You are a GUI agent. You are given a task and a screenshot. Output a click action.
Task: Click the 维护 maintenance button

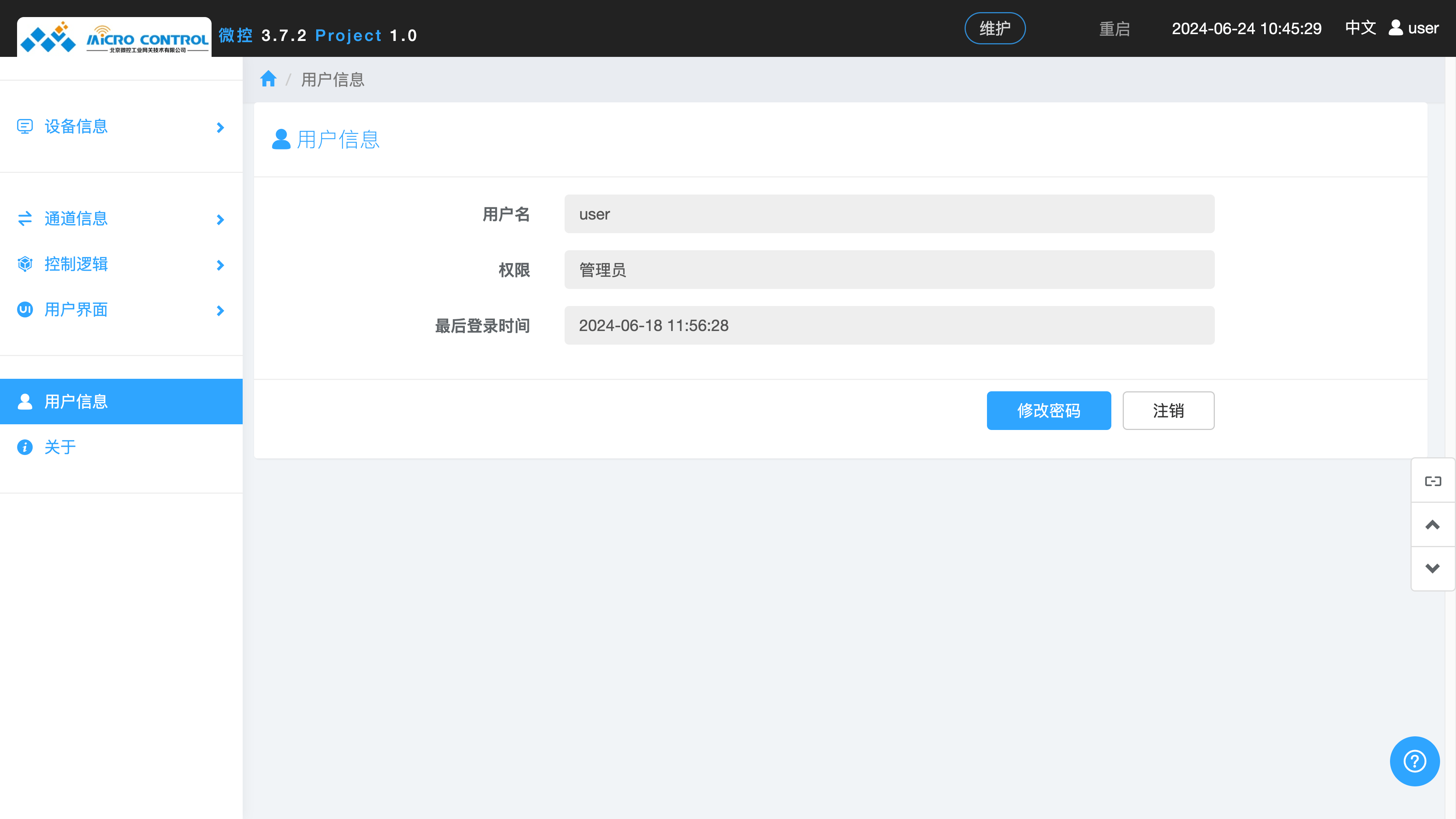pyautogui.click(x=995, y=28)
